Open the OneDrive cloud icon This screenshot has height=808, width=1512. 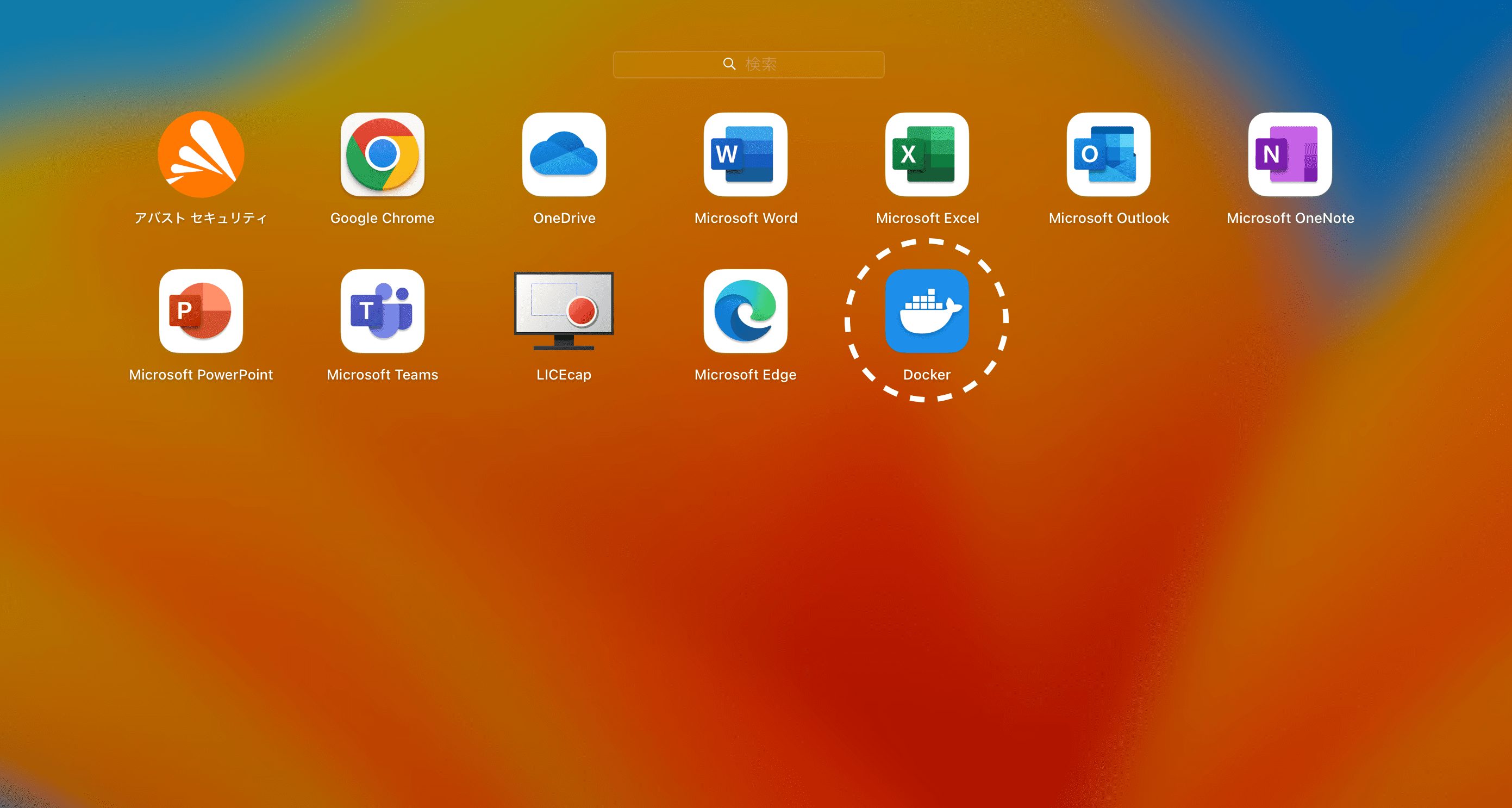[x=564, y=154]
